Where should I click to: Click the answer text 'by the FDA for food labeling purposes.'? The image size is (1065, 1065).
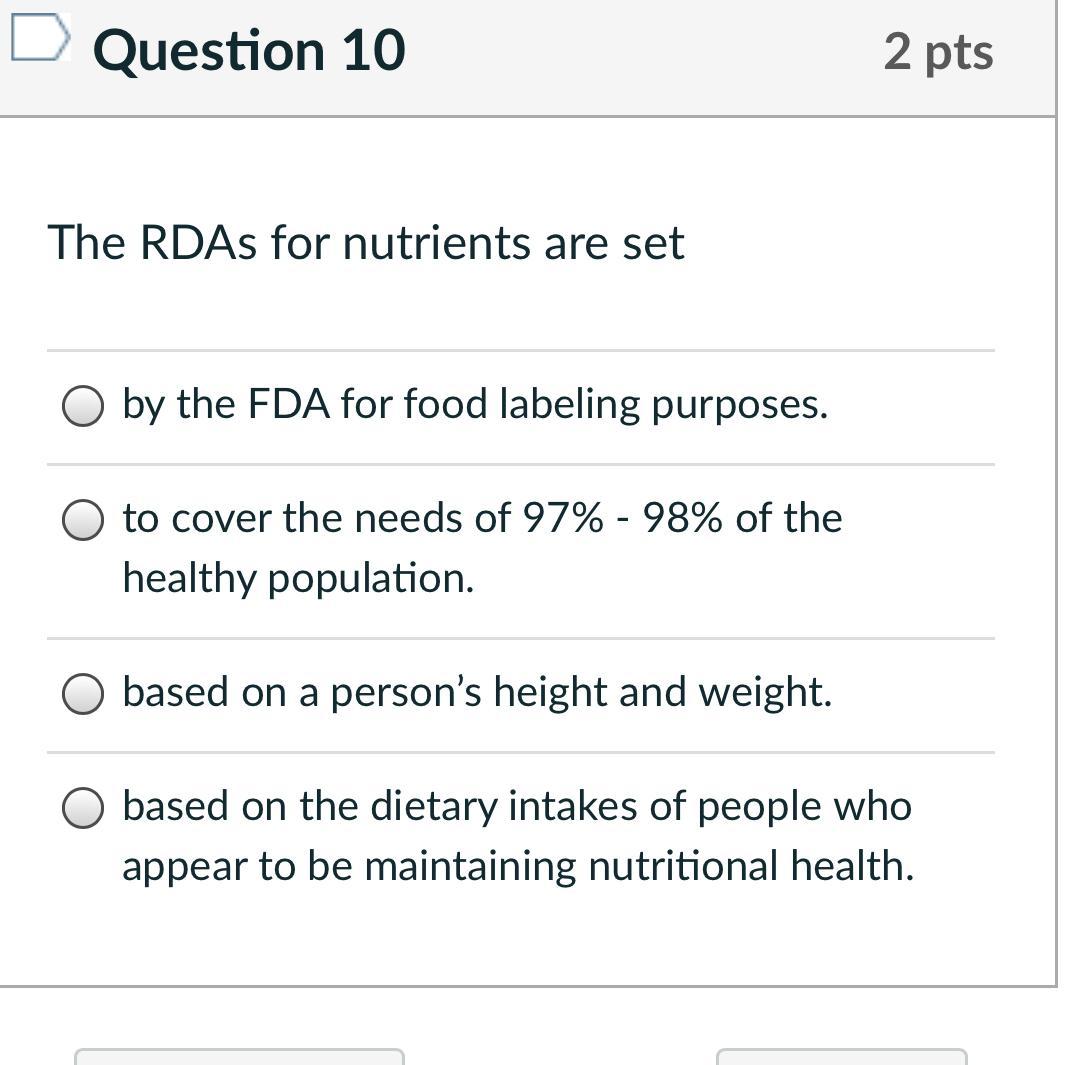pyautogui.click(x=475, y=405)
